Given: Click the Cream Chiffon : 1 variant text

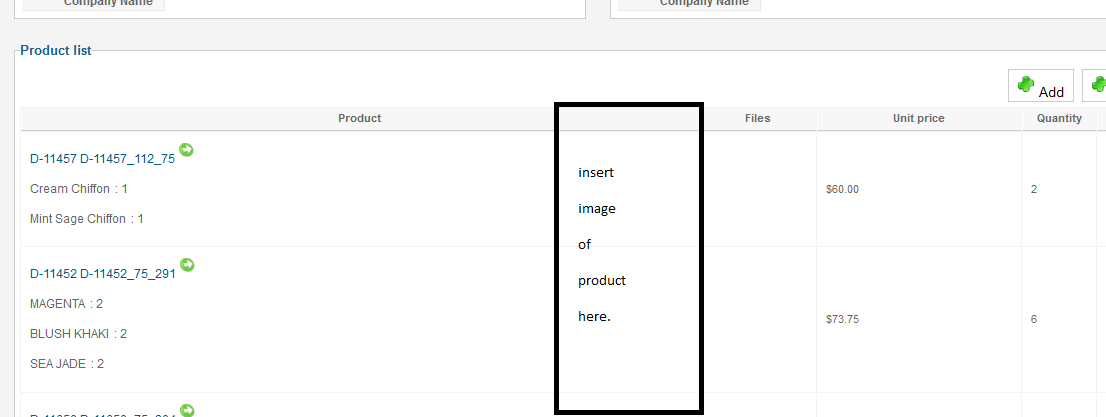Looking at the screenshot, I should pyautogui.click(x=79, y=189).
